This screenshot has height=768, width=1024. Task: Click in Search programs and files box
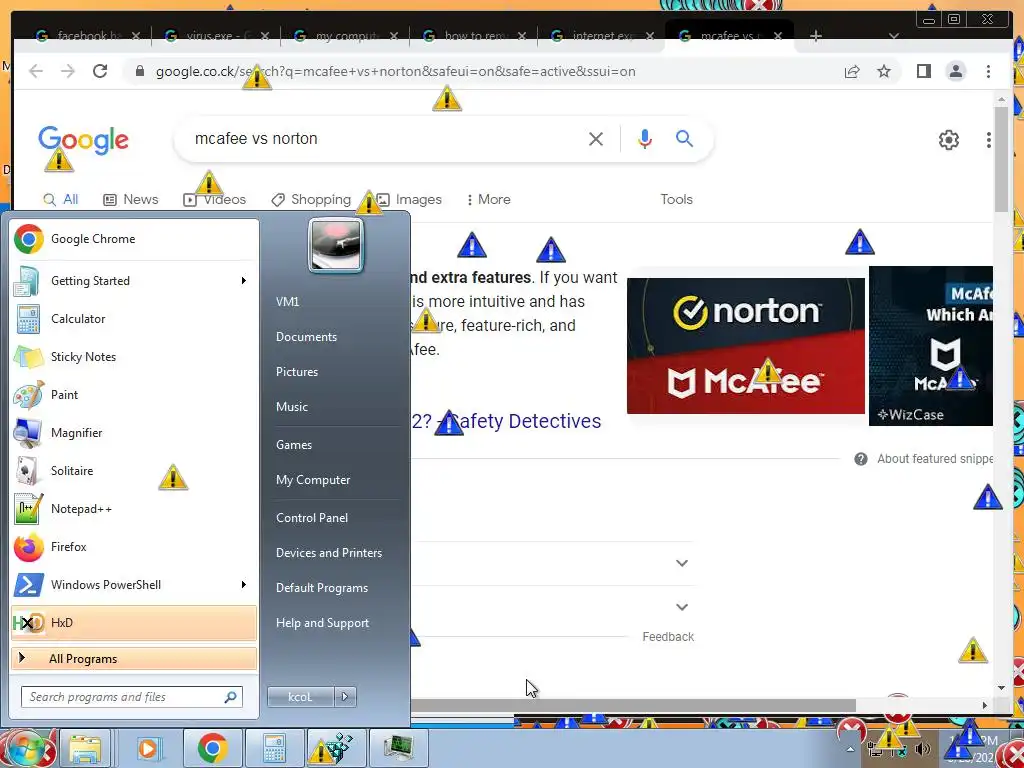pyautogui.click(x=131, y=697)
